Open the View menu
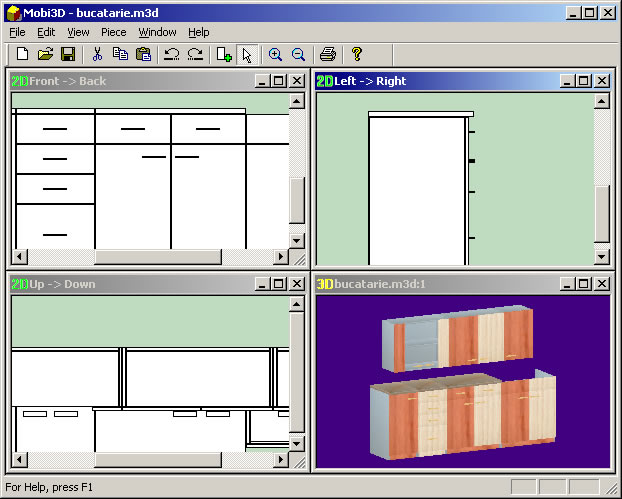622x499 pixels. [78, 32]
